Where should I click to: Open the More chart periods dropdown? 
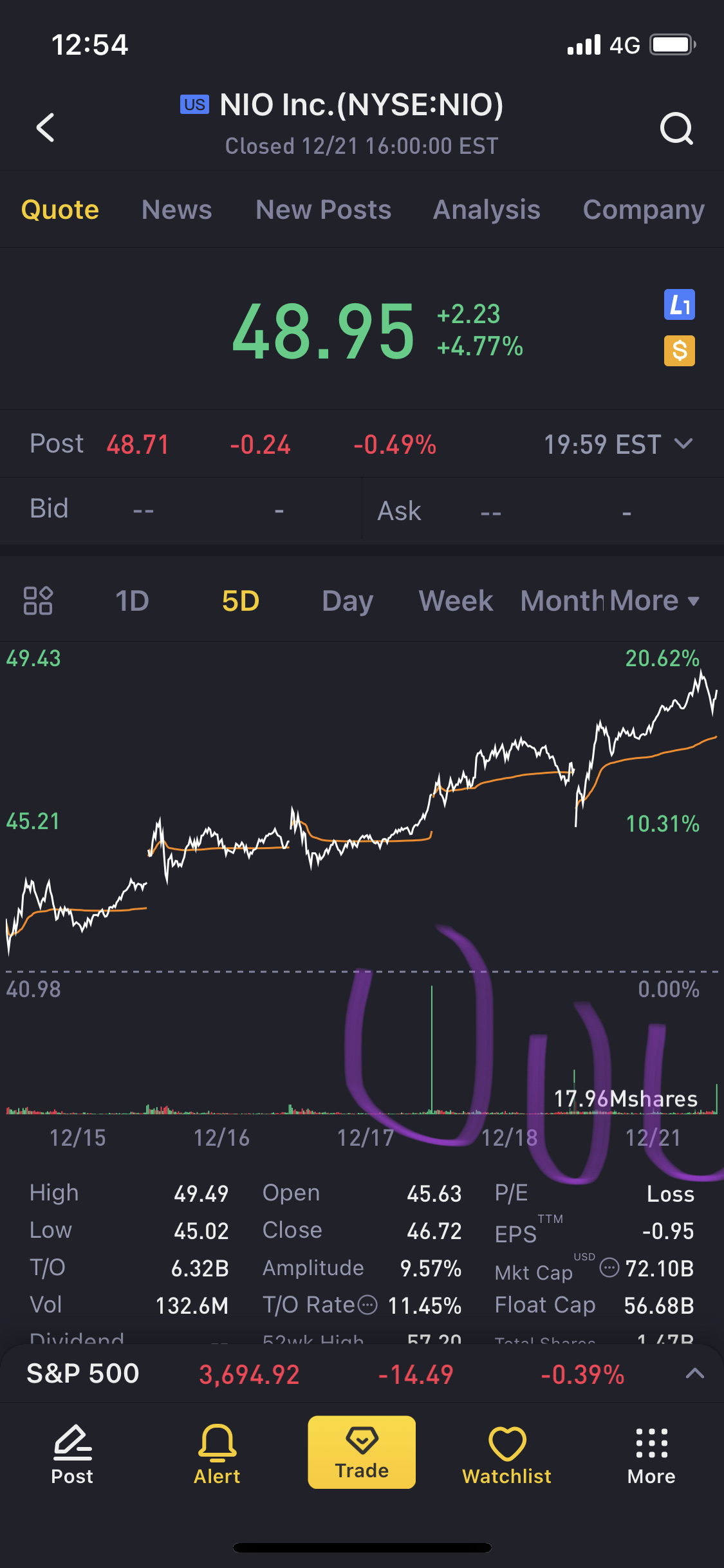(x=654, y=601)
